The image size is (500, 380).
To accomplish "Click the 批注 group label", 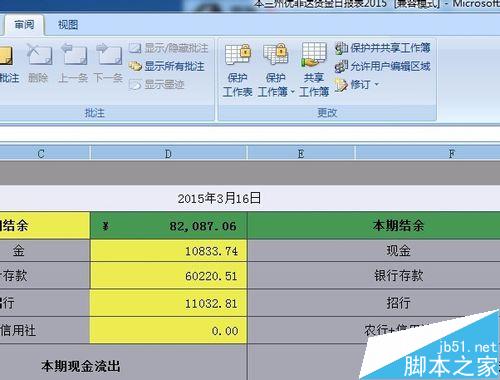I will click(95, 113).
